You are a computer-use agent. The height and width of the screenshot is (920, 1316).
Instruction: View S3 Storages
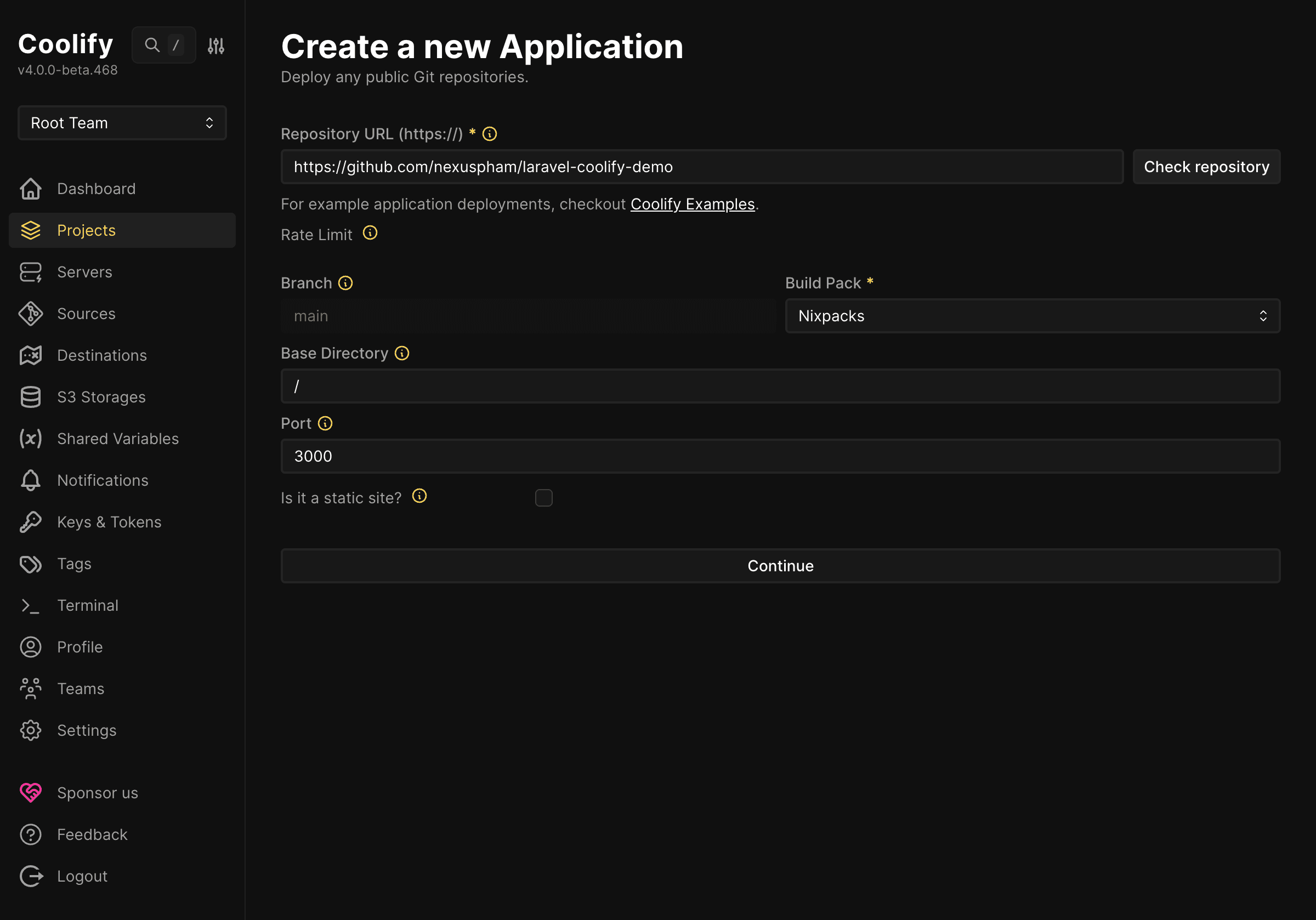tap(101, 396)
